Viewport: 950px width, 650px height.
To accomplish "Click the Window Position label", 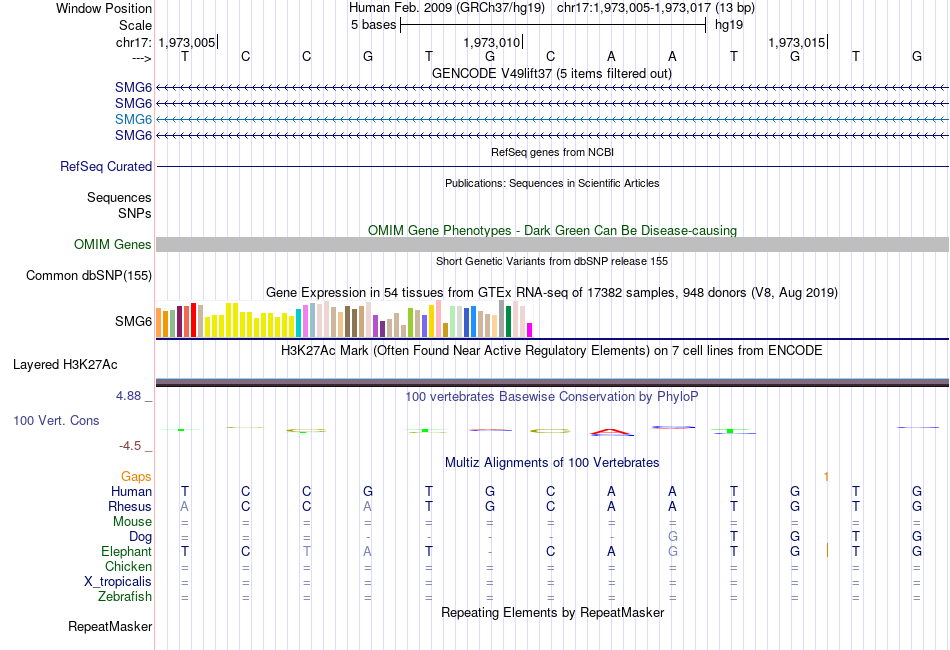I will (104, 8).
